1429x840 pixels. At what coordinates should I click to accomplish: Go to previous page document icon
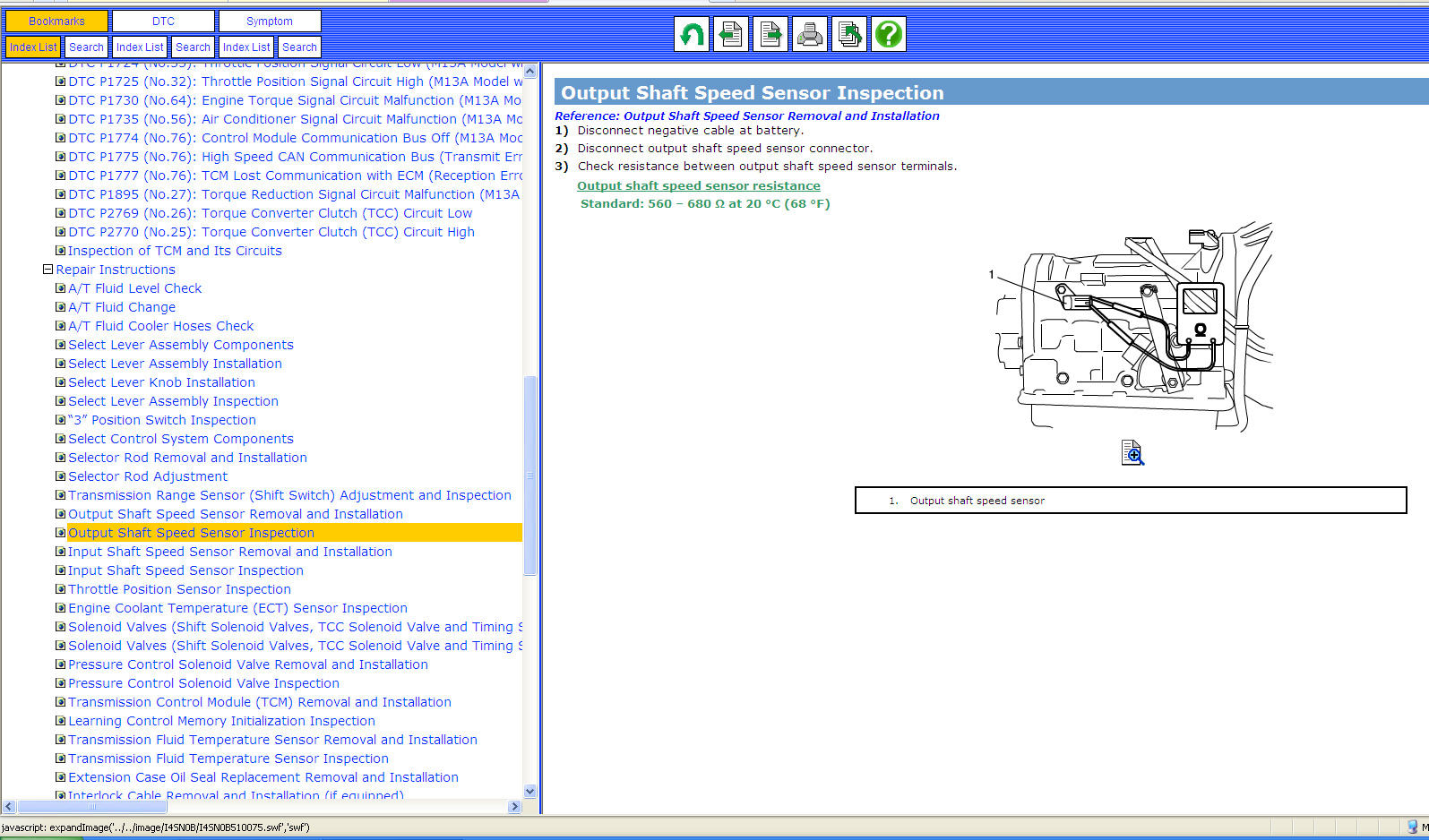730,35
